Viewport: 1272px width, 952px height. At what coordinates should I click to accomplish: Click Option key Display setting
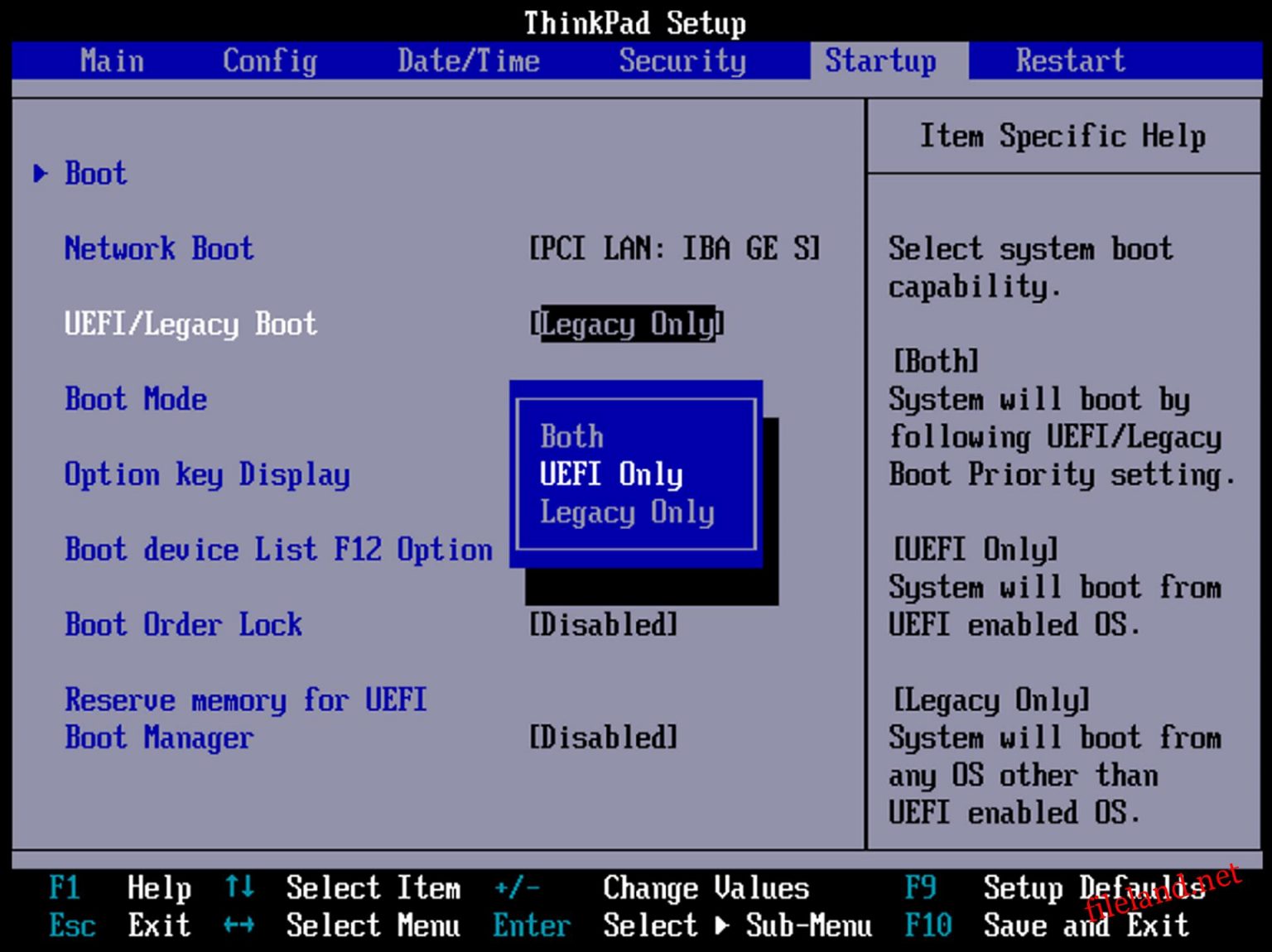pyautogui.click(x=207, y=474)
